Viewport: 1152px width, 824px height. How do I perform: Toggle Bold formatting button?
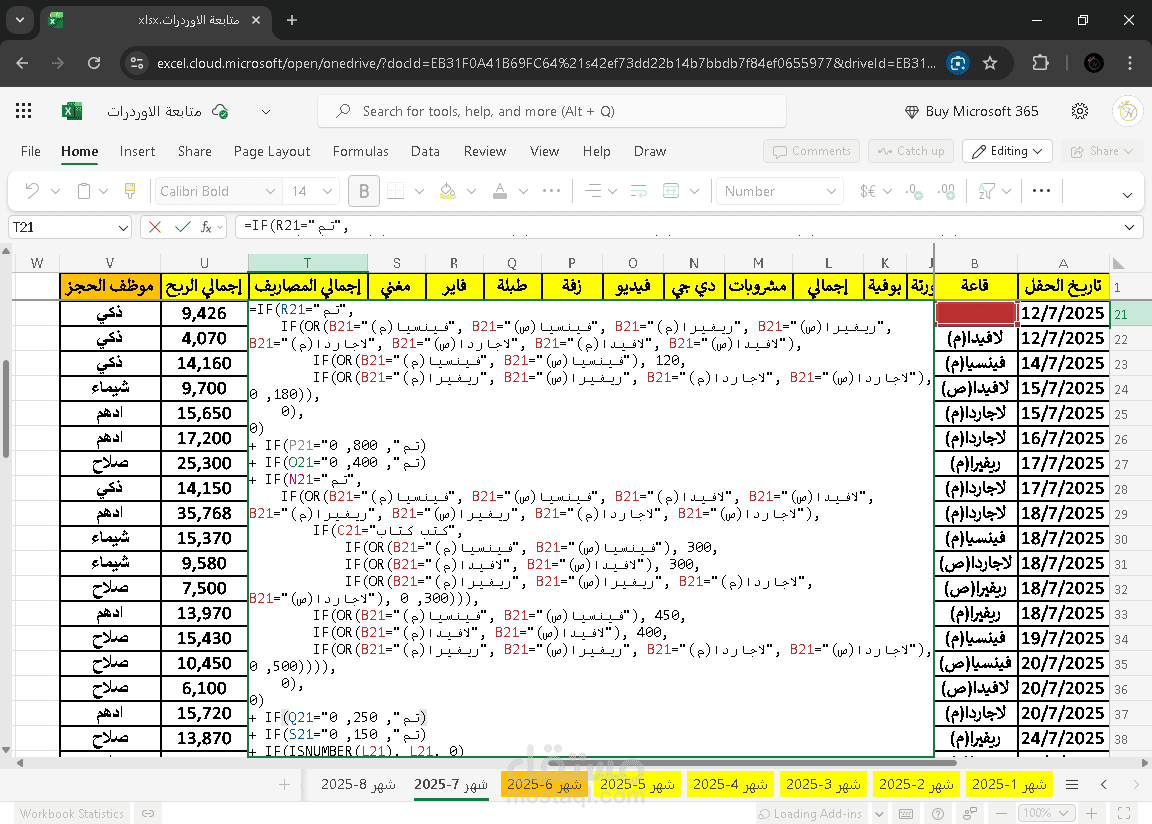(364, 191)
